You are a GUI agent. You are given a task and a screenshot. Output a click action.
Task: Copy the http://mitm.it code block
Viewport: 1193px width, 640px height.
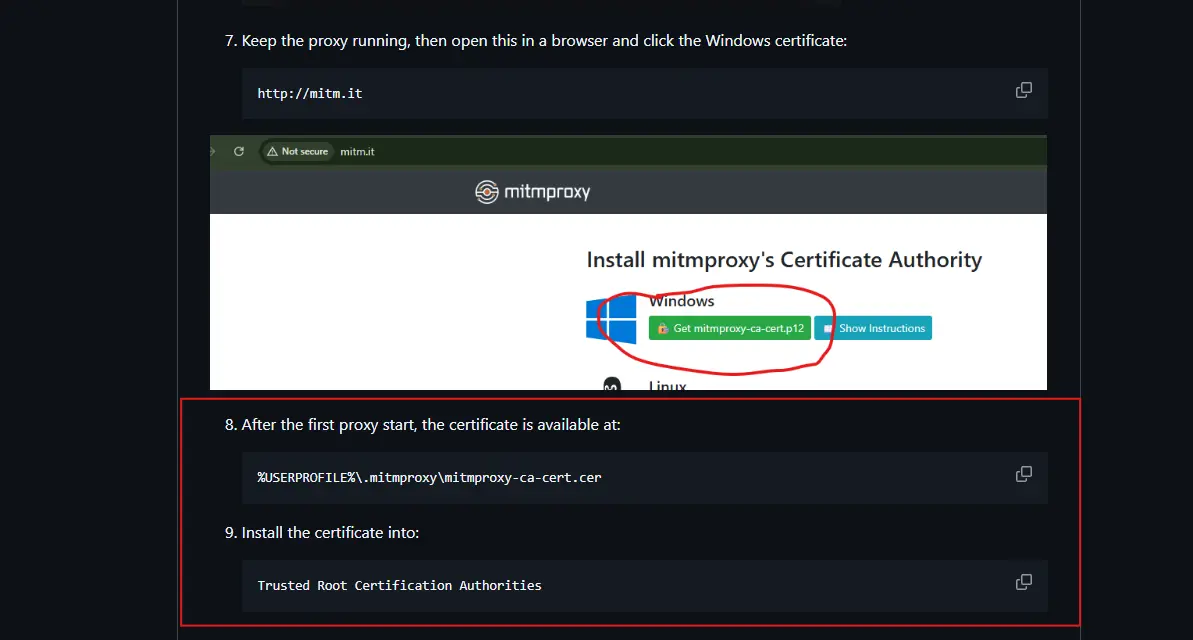1023,91
